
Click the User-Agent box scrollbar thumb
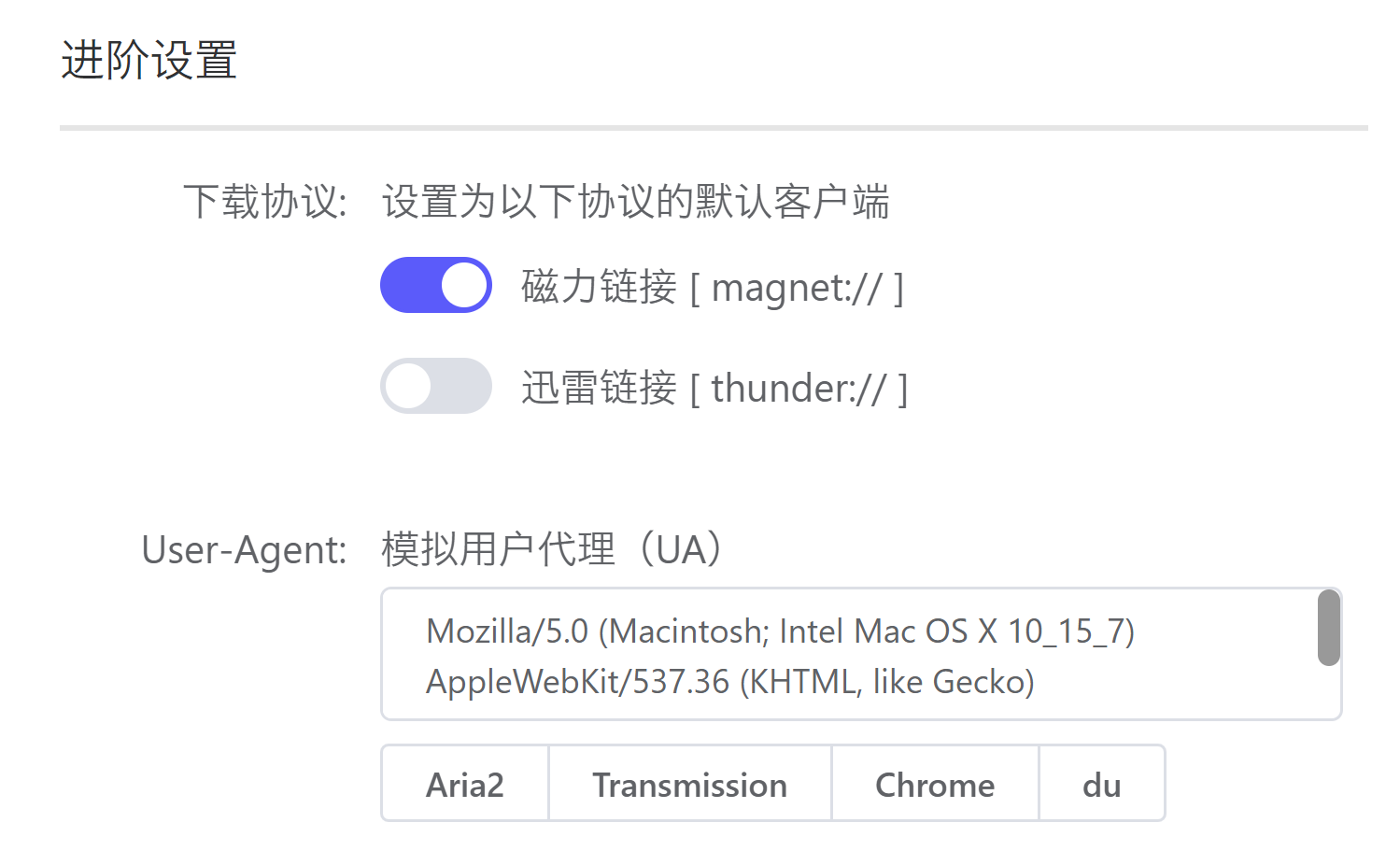click(x=1328, y=628)
